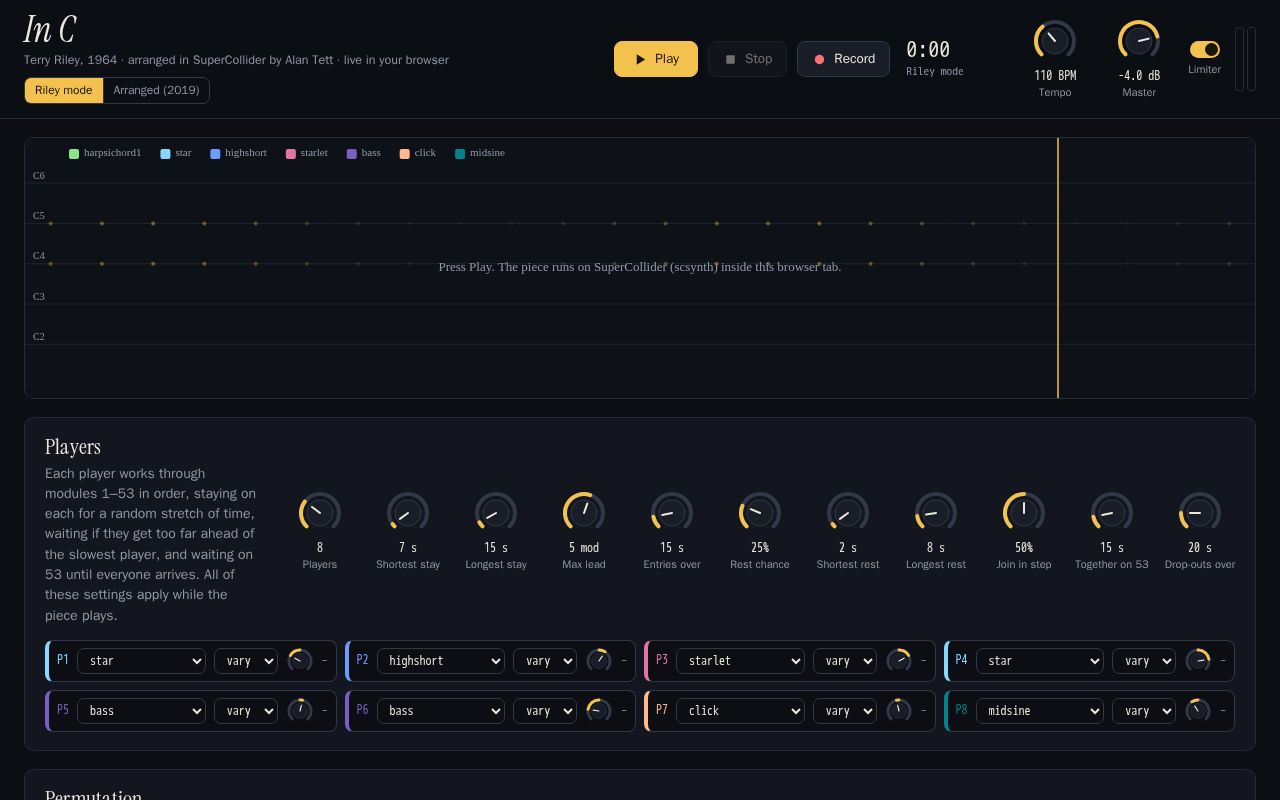Screen dimensions: 1280x800
Task: Click the Entries over knob
Action: 672,513
